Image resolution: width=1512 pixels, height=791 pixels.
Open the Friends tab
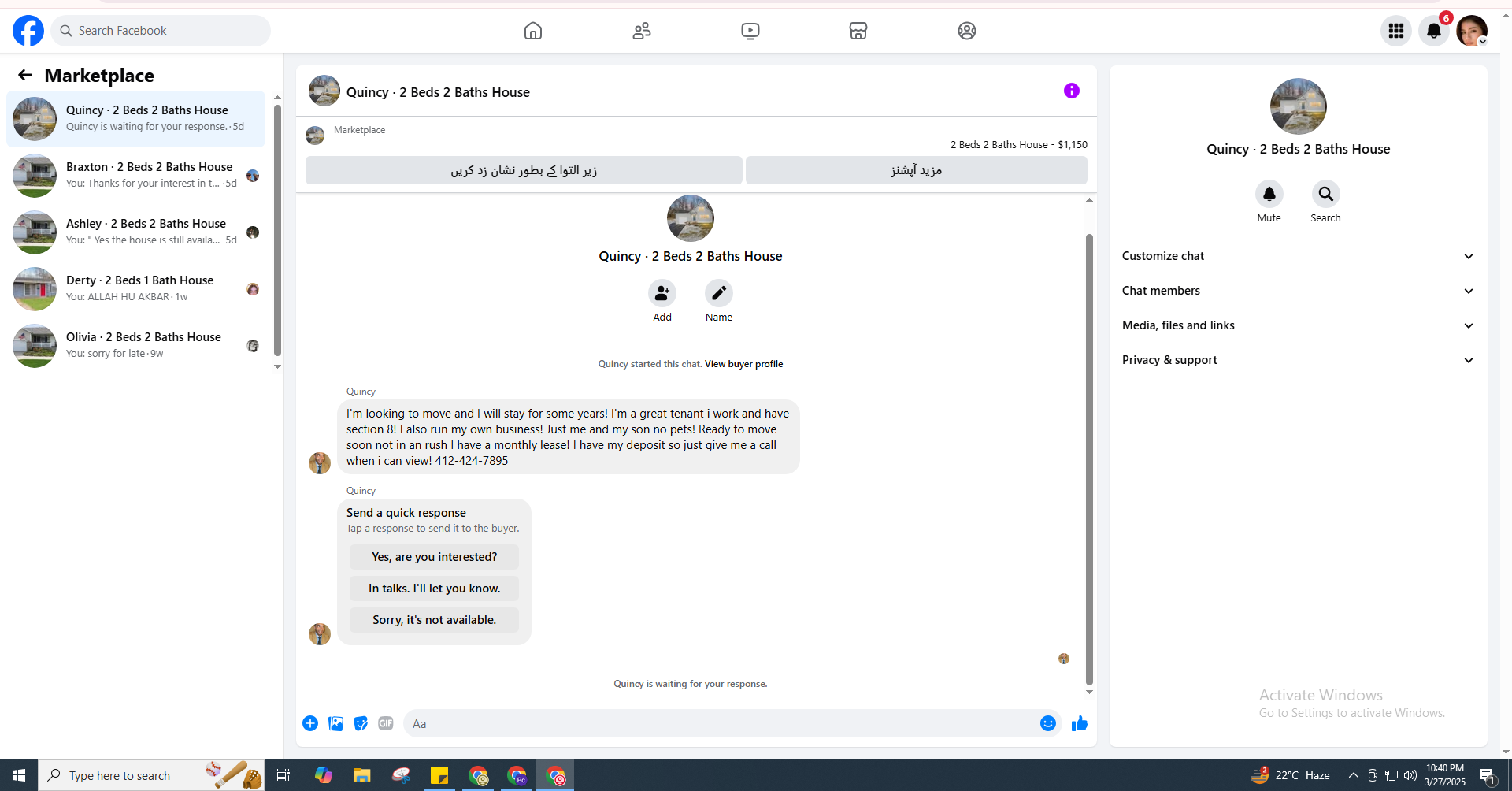(x=642, y=31)
